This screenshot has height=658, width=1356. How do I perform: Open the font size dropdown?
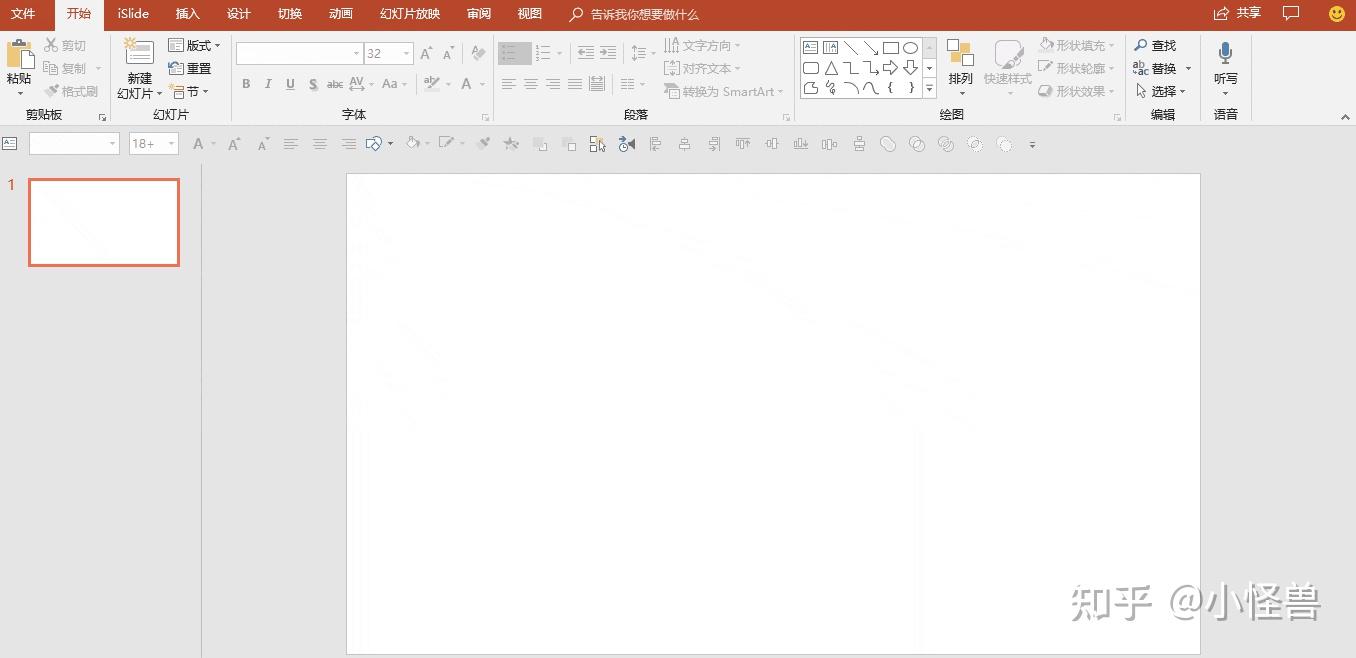(x=402, y=54)
